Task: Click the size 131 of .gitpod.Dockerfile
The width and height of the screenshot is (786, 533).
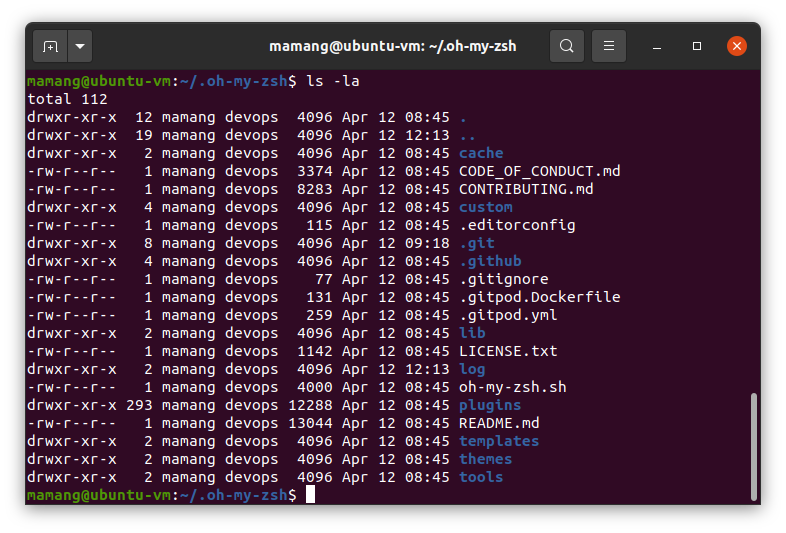Action: click(x=319, y=297)
